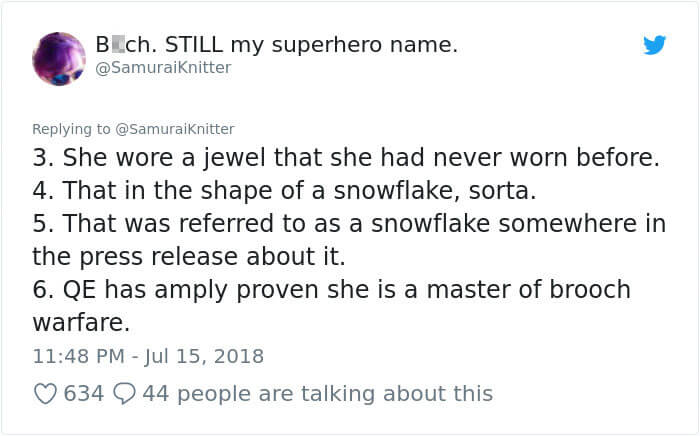Click the "Jul 15, 2018" date
The width and height of the screenshot is (700, 436).
click(203, 356)
